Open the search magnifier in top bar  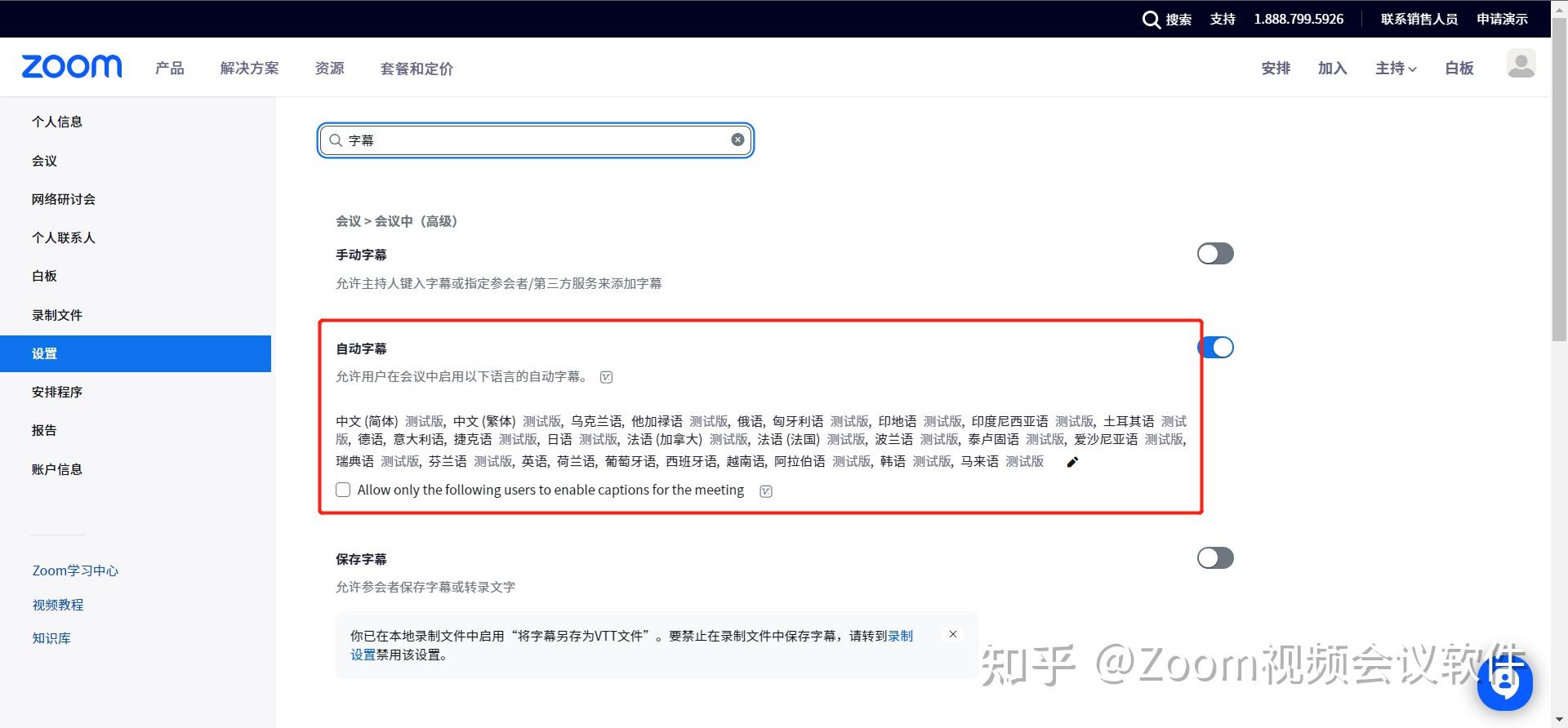coord(1151,20)
